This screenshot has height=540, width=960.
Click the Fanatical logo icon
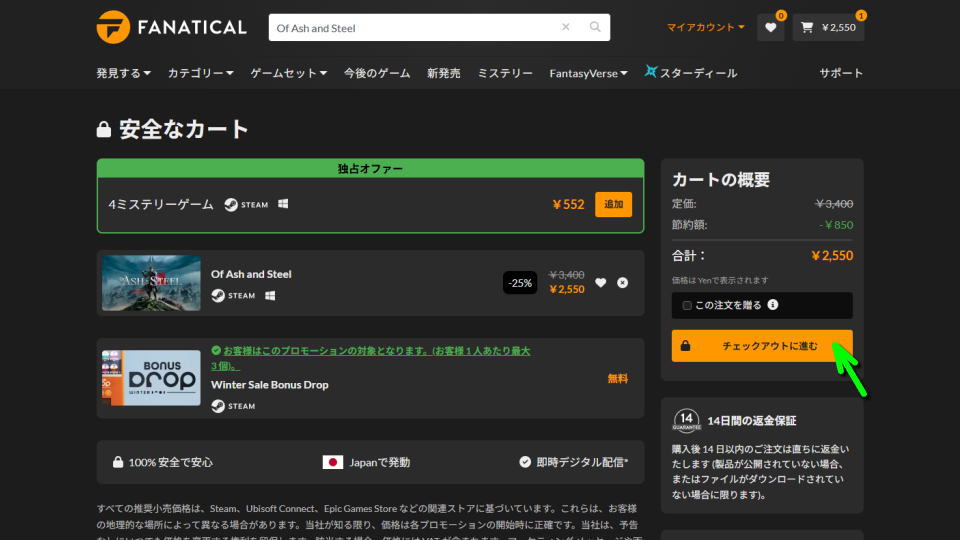click(113, 27)
